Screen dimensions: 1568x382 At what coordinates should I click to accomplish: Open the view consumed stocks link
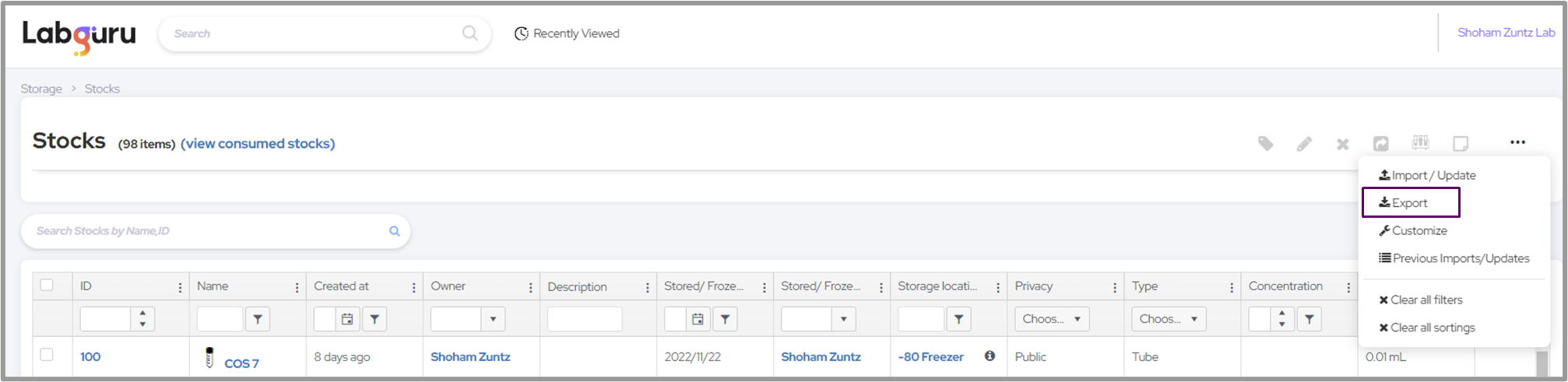coord(258,143)
